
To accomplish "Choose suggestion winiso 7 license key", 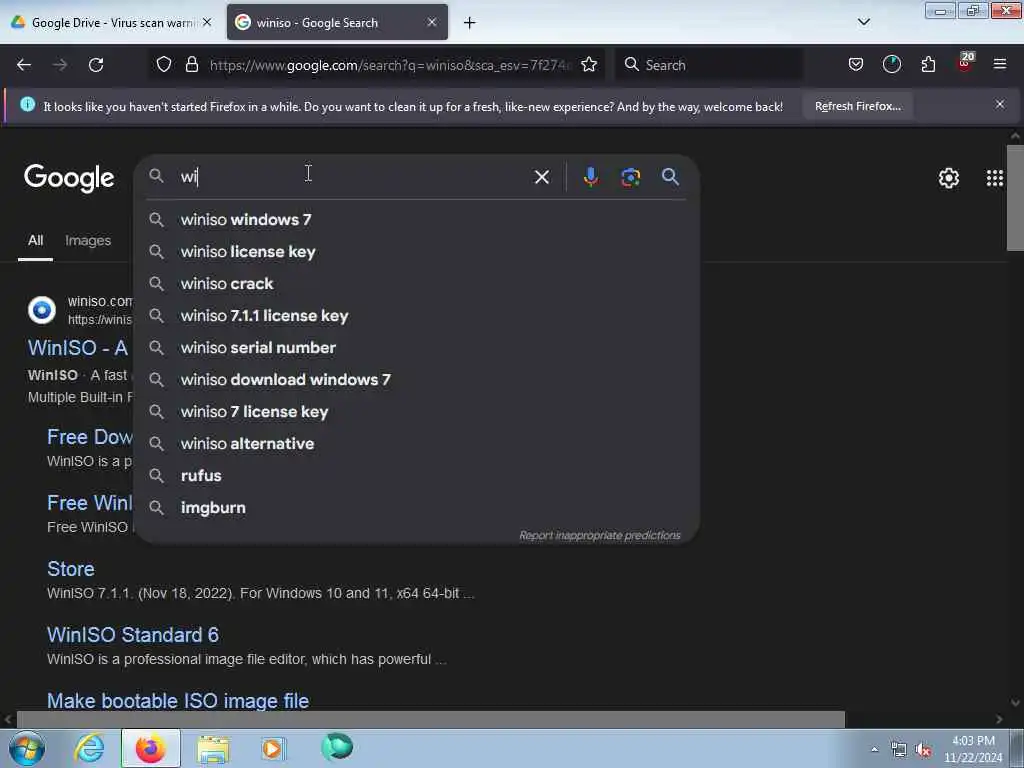I will tap(417, 411).
